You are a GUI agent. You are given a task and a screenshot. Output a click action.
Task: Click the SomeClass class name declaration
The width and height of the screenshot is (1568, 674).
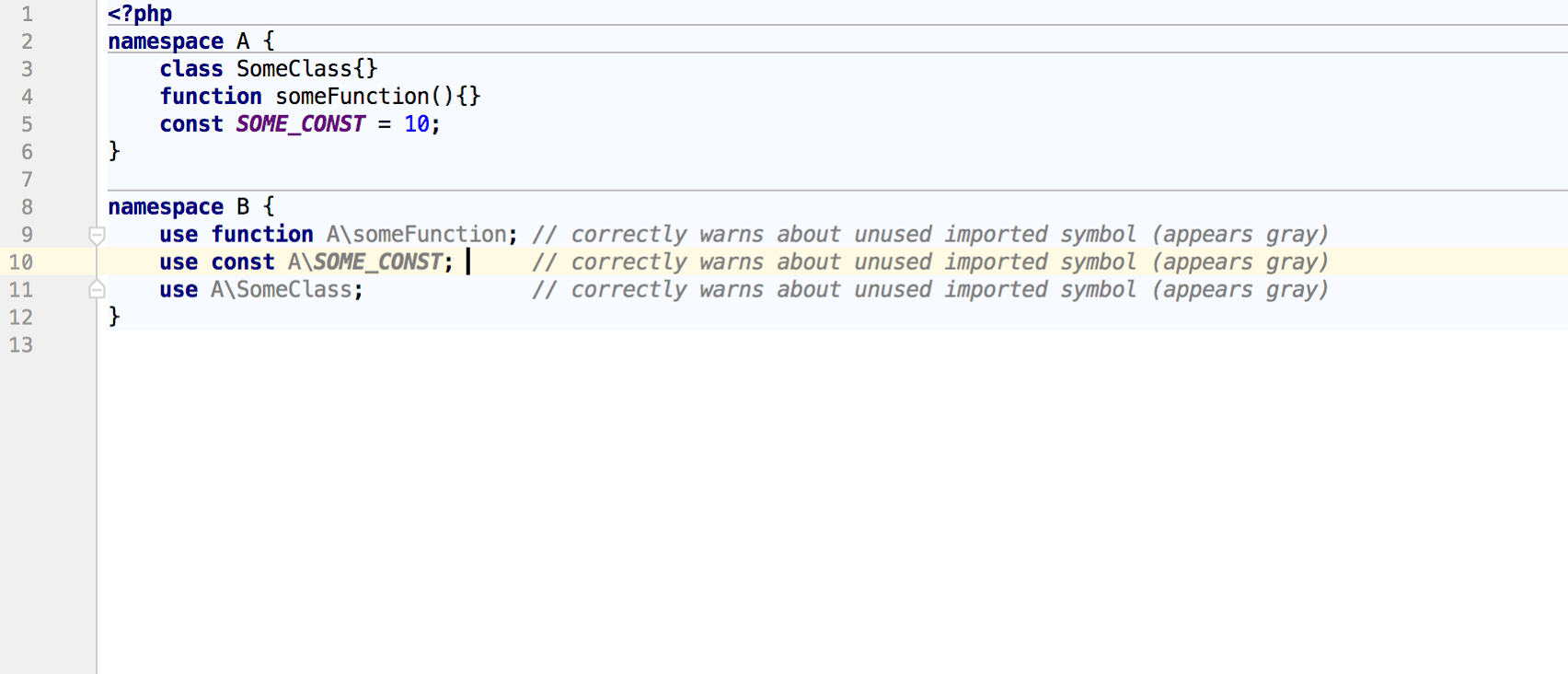294,69
